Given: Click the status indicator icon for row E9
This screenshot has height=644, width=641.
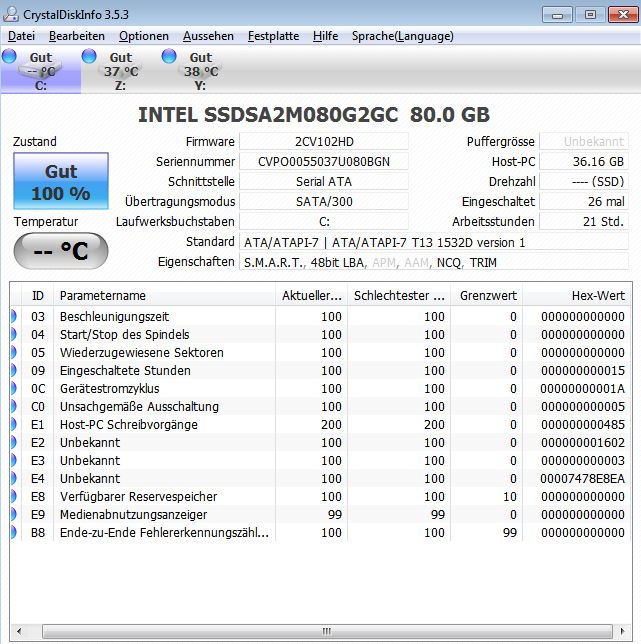Looking at the screenshot, I should click(14, 515).
